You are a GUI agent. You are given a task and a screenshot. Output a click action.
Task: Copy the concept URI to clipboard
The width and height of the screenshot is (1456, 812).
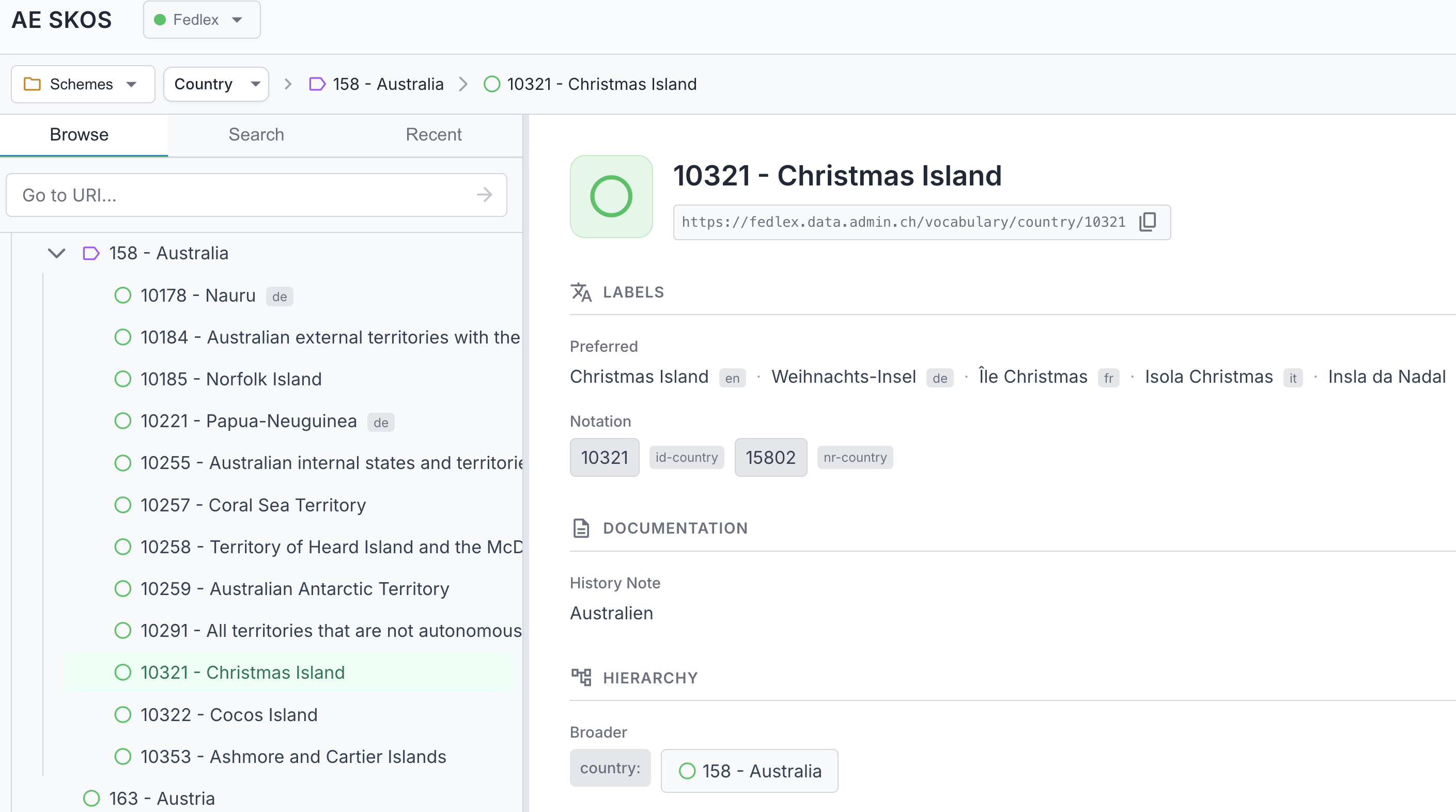point(1148,222)
